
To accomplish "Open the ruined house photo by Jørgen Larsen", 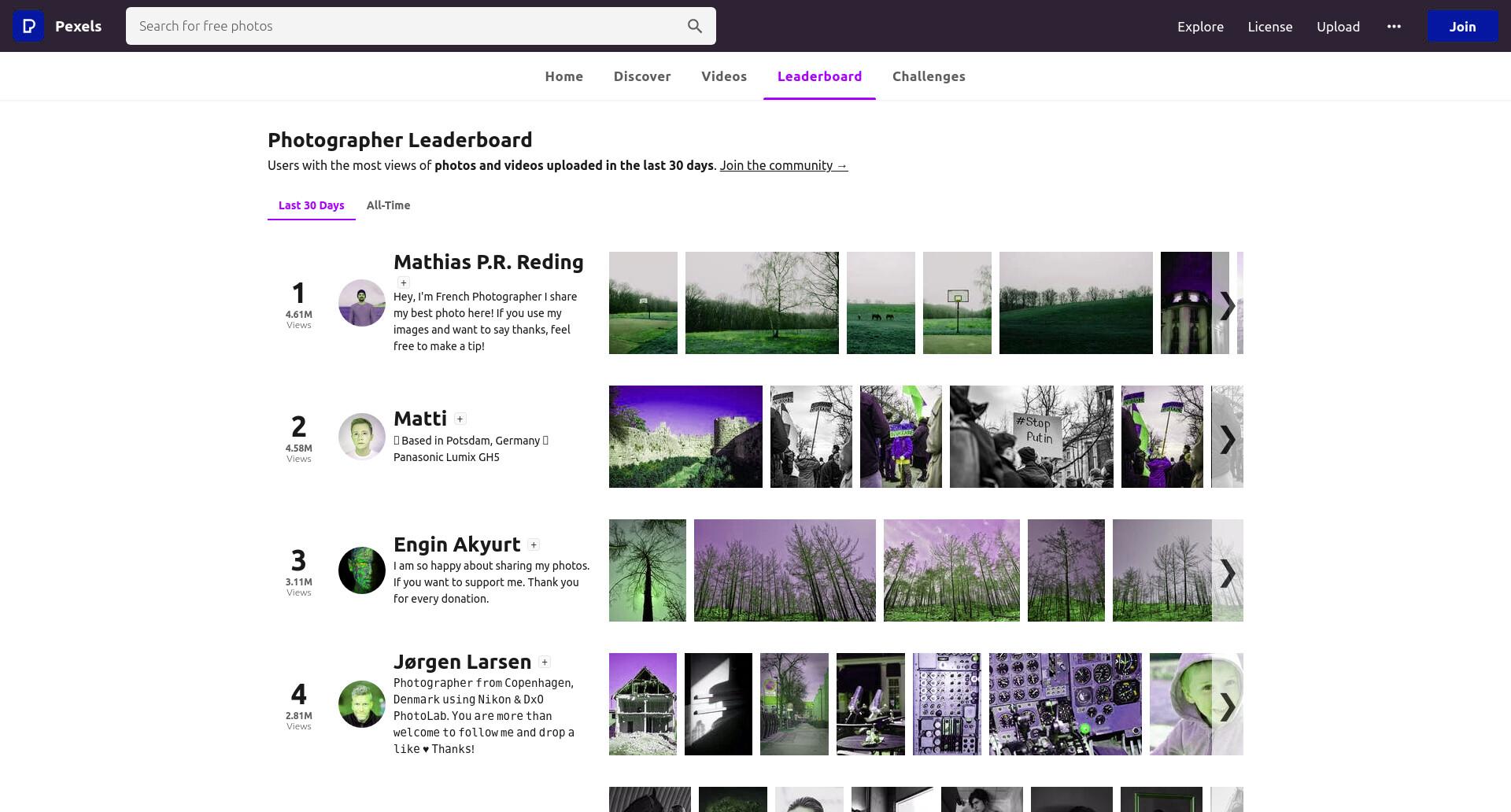I will [643, 704].
